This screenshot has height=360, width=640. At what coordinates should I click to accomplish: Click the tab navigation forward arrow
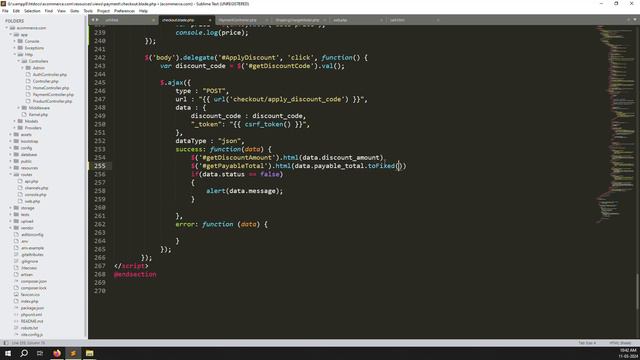97,20
